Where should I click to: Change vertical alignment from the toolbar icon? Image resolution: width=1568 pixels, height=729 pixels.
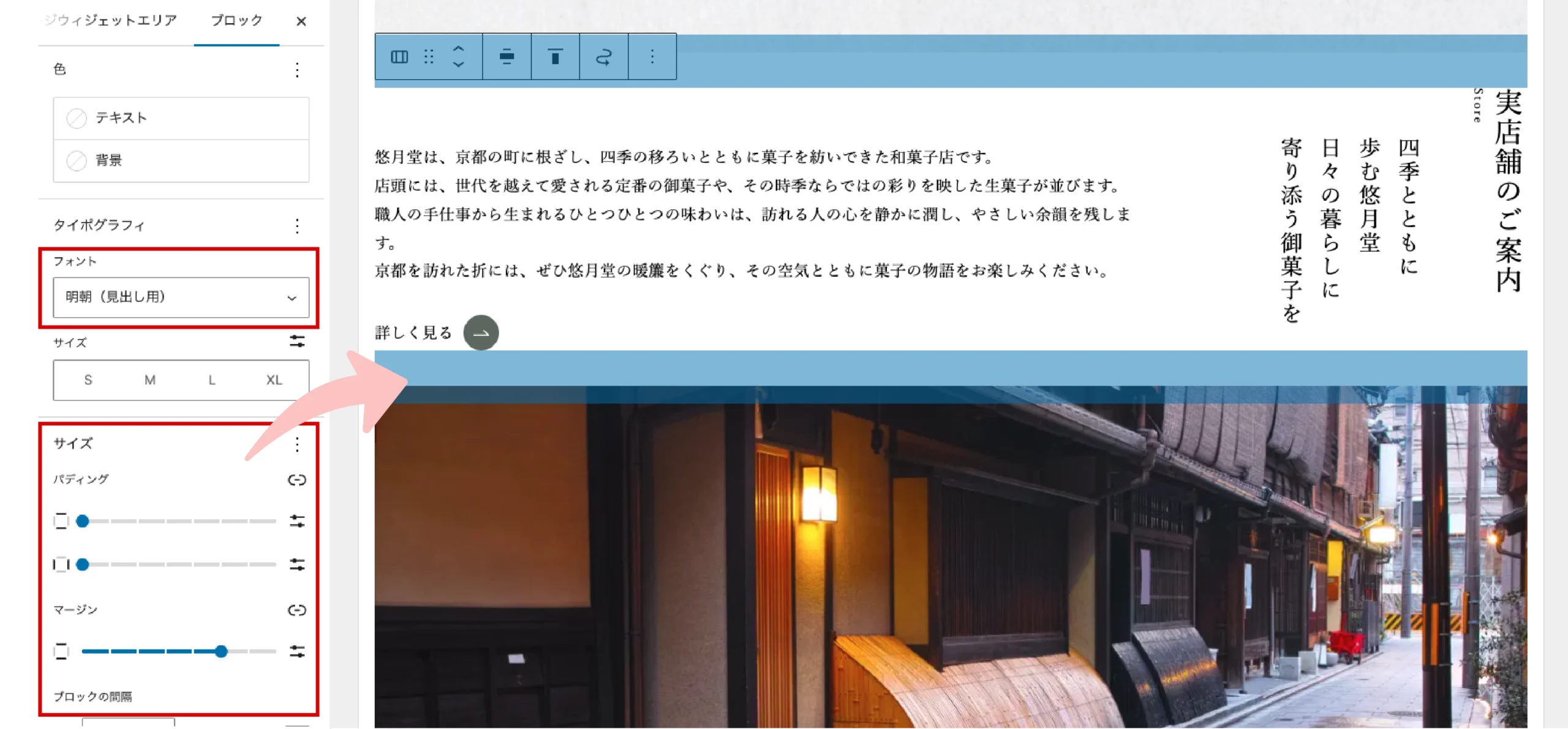[x=507, y=57]
